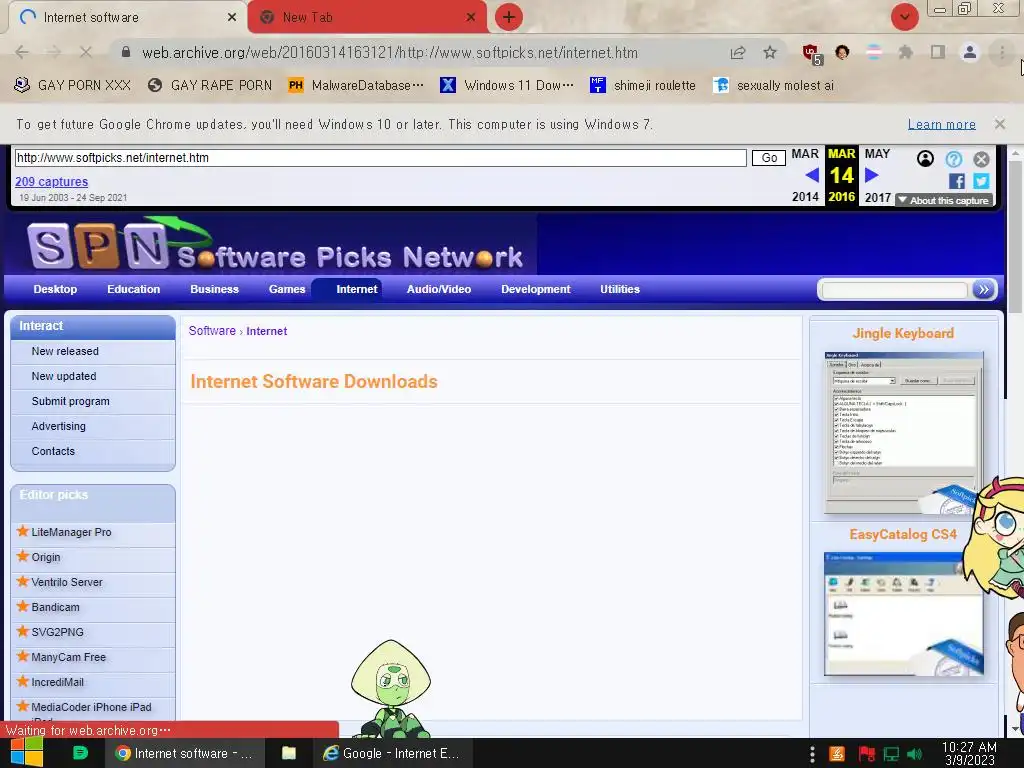Click the browser back arrow
The height and width of the screenshot is (768, 1024).
(x=22, y=52)
